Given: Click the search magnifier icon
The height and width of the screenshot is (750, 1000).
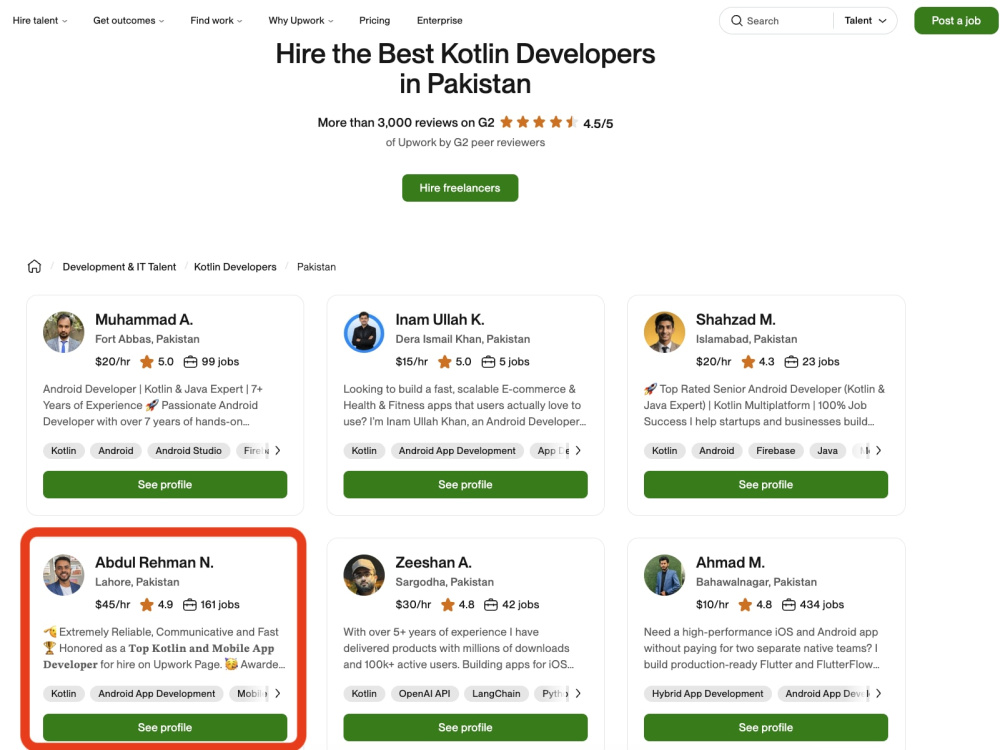Looking at the screenshot, I should (x=737, y=20).
